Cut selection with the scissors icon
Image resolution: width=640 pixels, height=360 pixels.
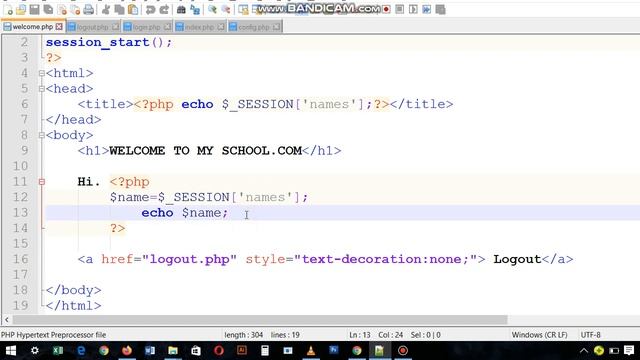[106, 9]
